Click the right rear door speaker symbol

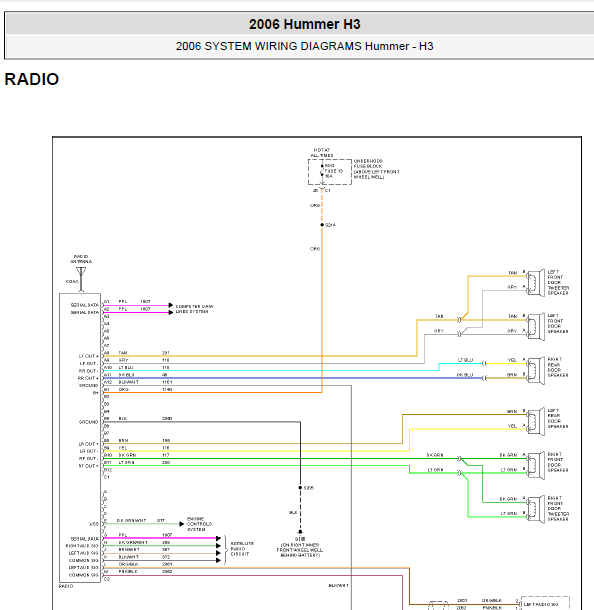coord(536,370)
